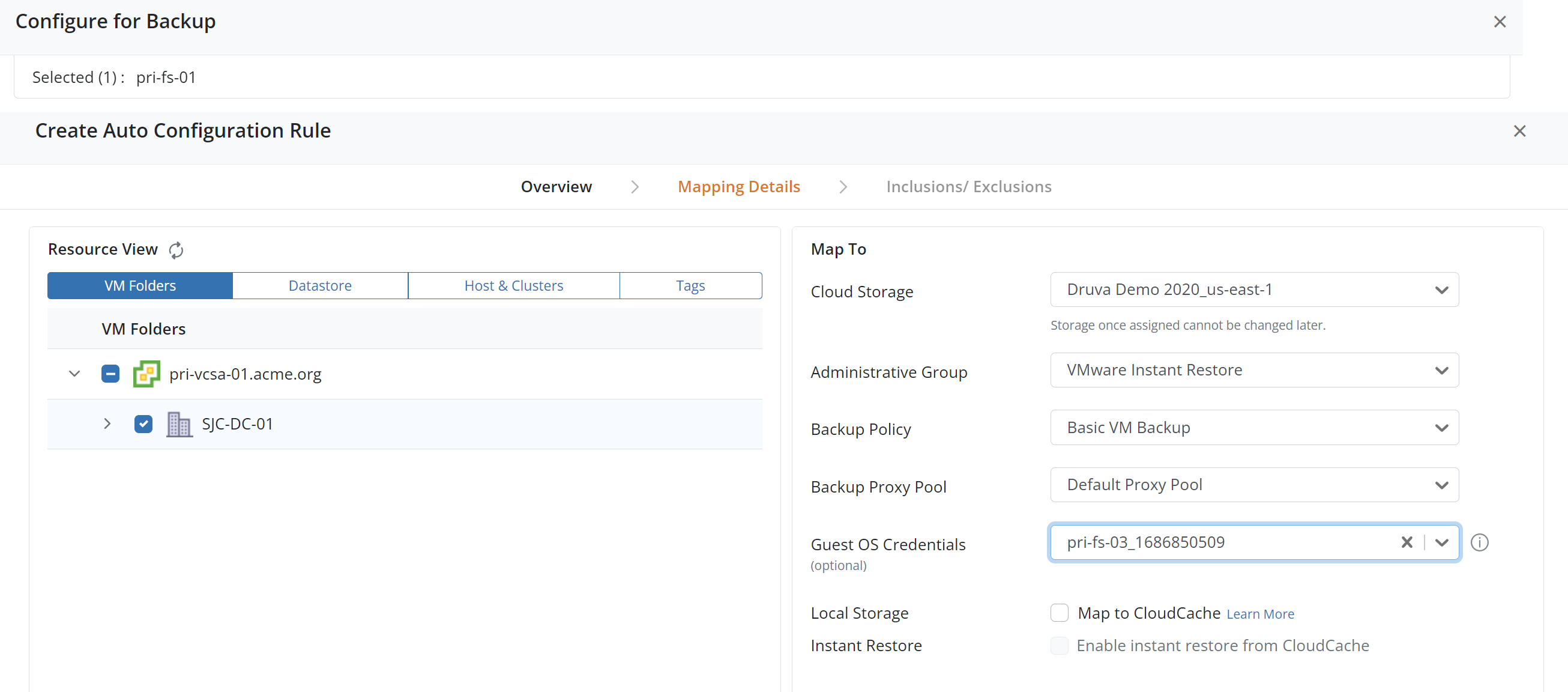1568x692 pixels.
Task: Expand the SJC-DC-01 tree node
Action: click(107, 424)
